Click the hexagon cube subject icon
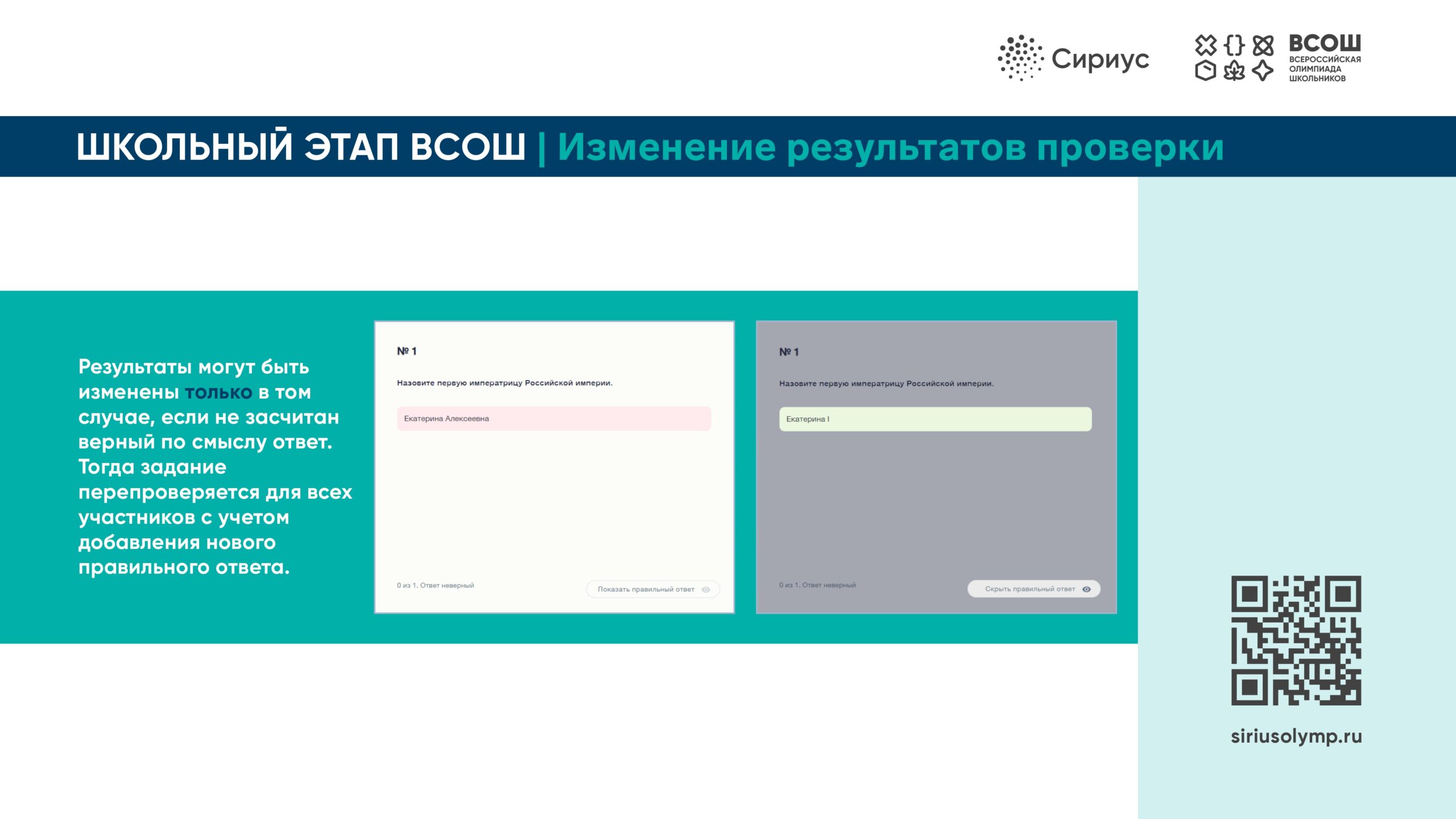Viewport: 1456px width, 819px height. [x=1205, y=71]
